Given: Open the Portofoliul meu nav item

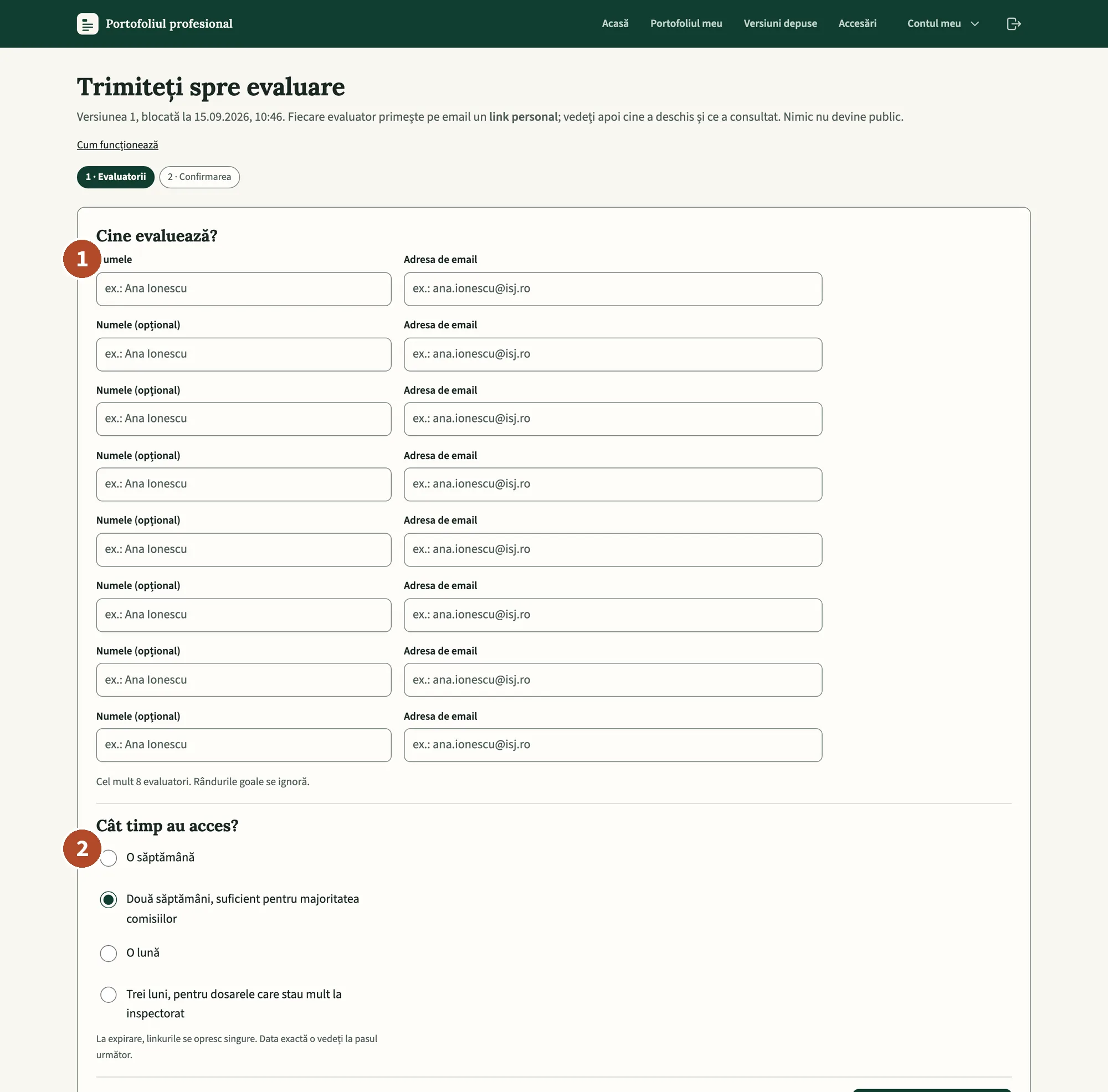Looking at the screenshot, I should pos(686,23).
